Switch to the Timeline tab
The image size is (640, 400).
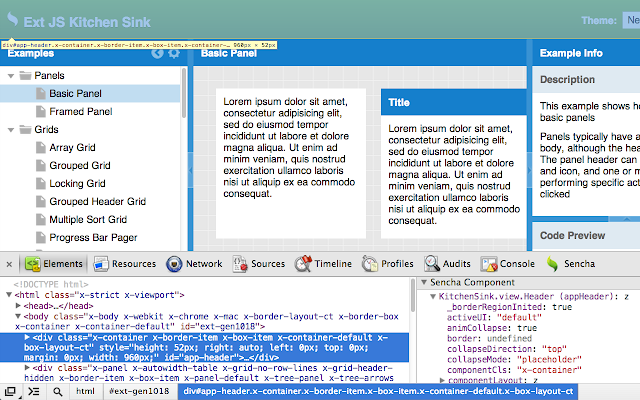pos(323,264)
